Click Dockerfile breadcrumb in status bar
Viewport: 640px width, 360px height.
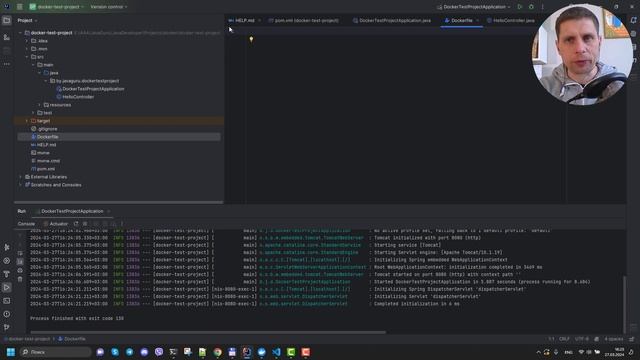pos(72,339)
